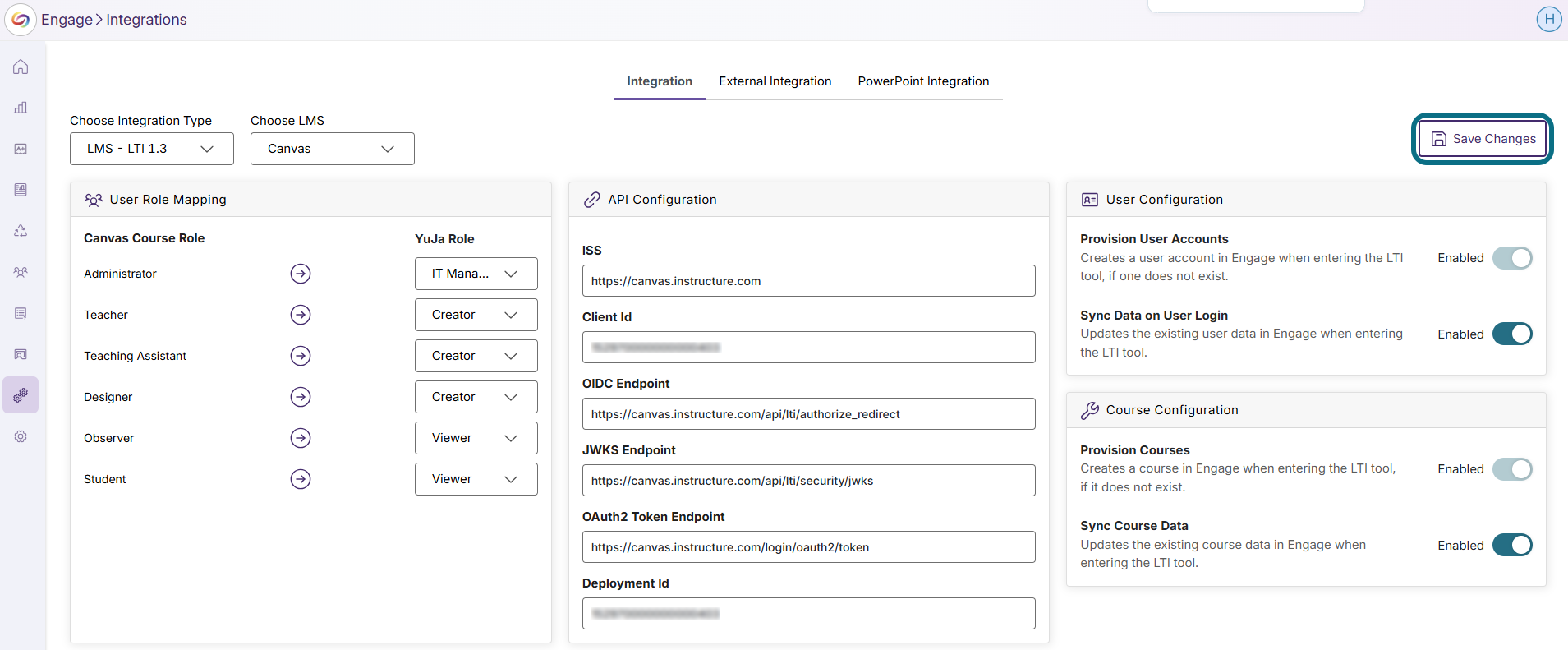Open the question list sidebar icon
Screen dimensions: 1568x650
click(21, 313)
